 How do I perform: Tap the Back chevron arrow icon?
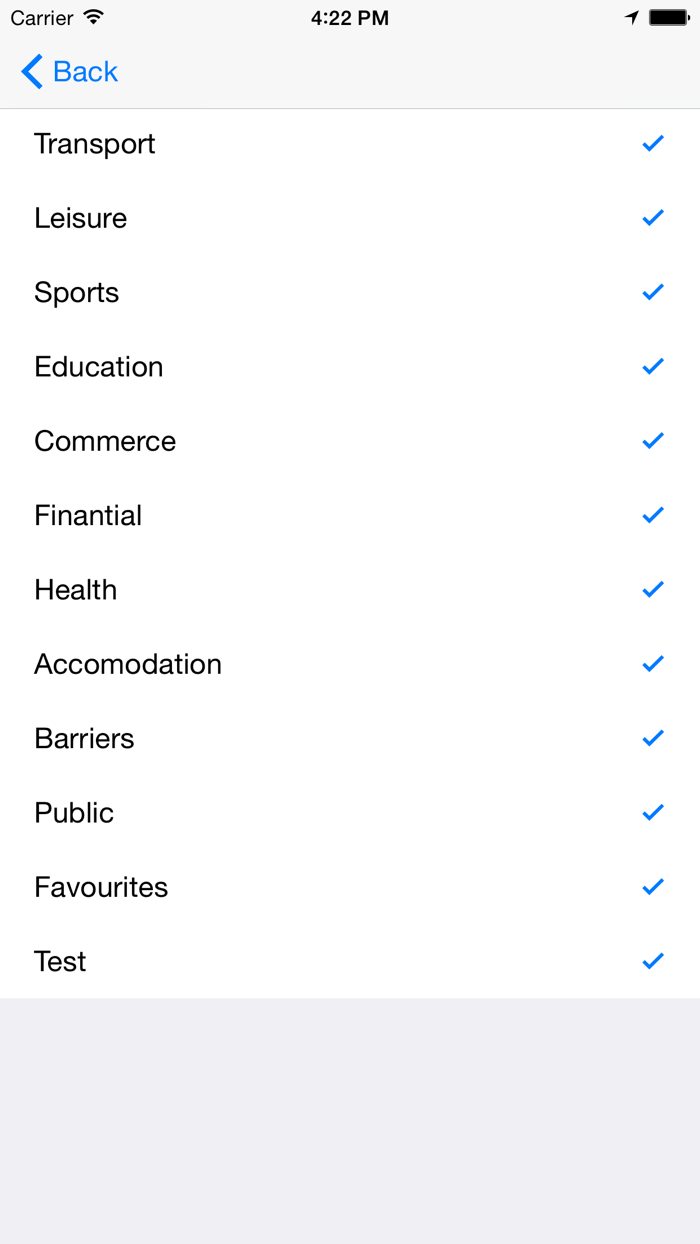(32, 72)
